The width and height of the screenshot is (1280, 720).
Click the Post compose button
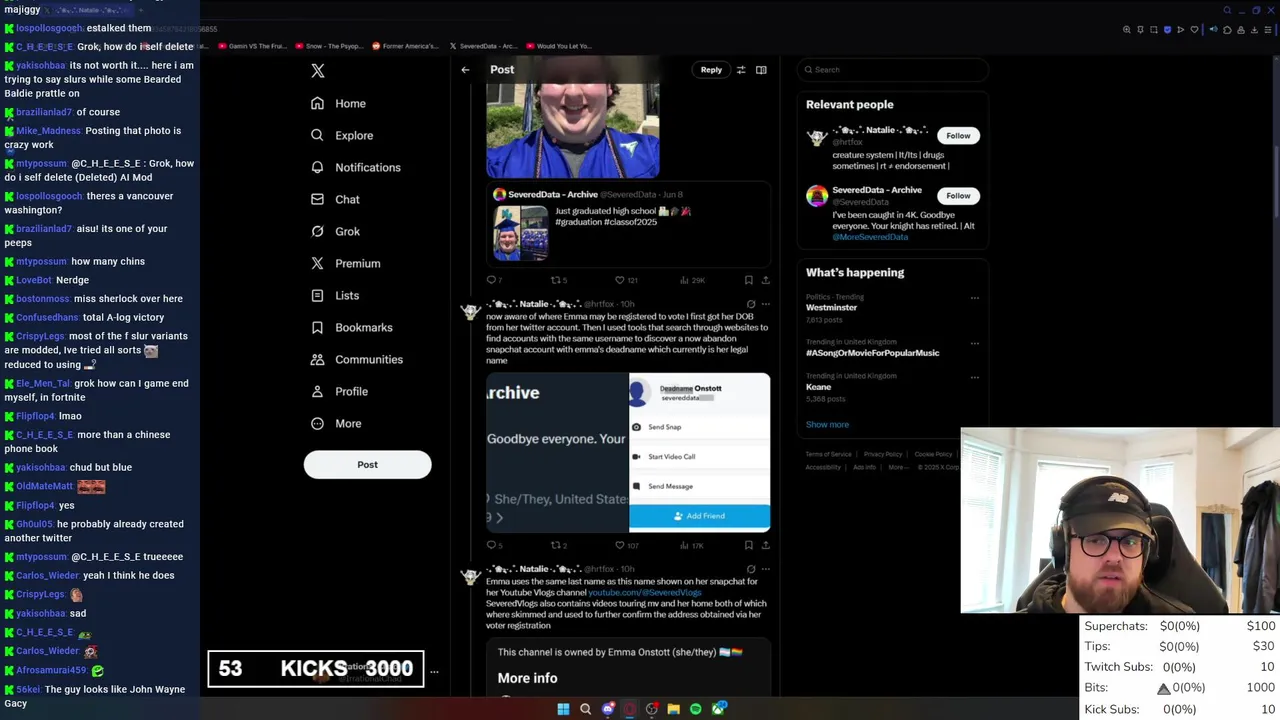pos(367,464)
